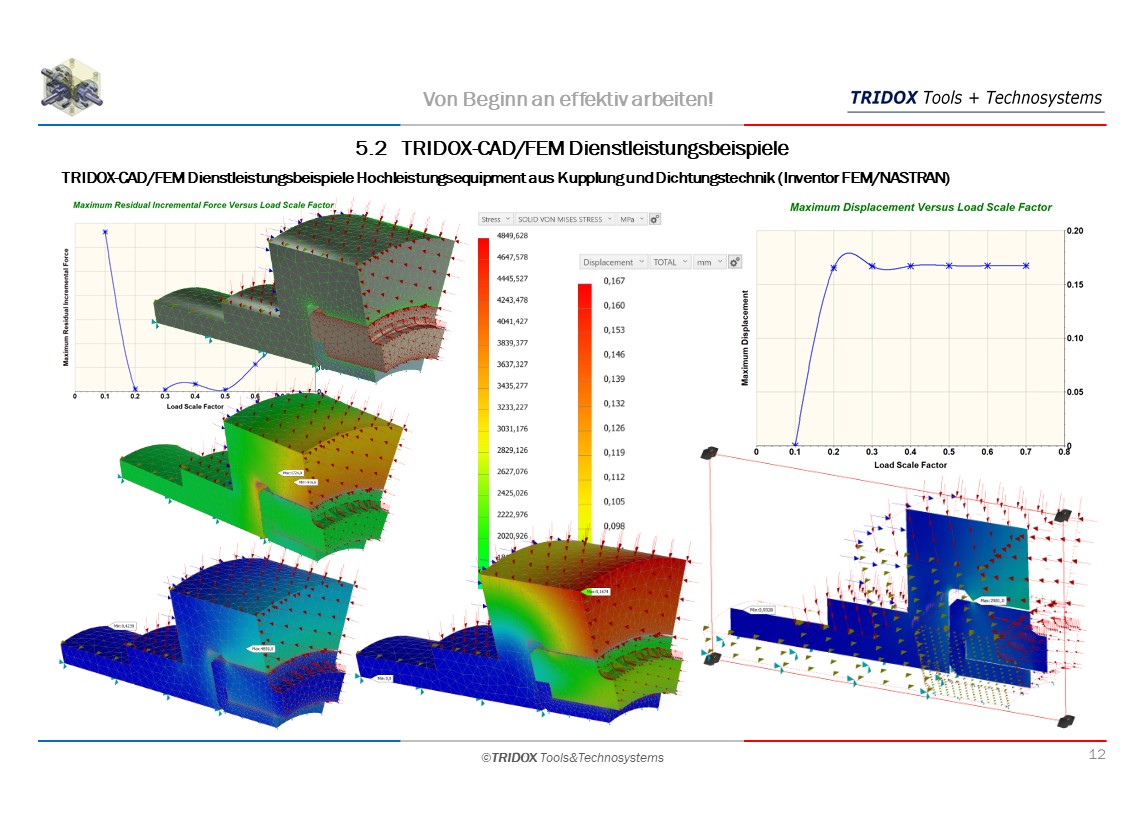Open the displacement legend settings gear
The width and height of the screenshot is (1145, 816).
(735, 262)
